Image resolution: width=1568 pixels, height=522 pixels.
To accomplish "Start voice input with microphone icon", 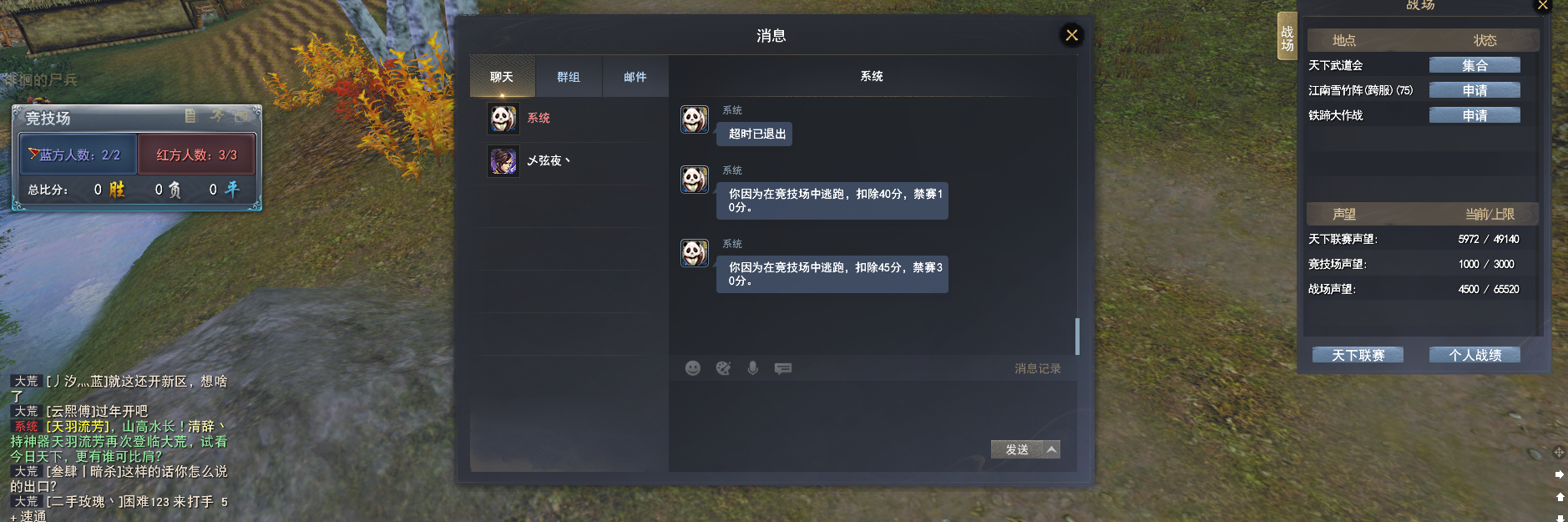I will tap(753, 368).
